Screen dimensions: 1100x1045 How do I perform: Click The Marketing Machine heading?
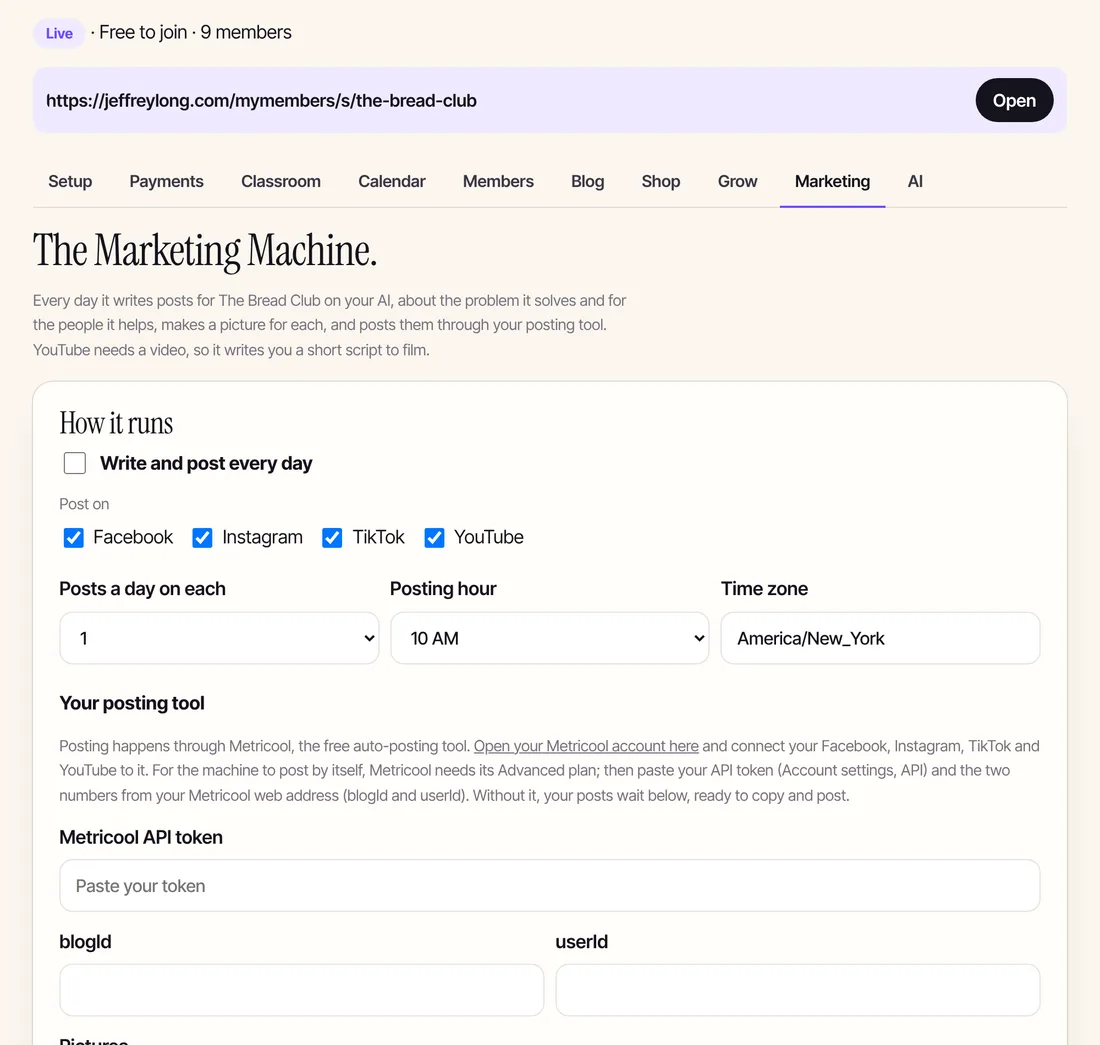tap(205, 250)
